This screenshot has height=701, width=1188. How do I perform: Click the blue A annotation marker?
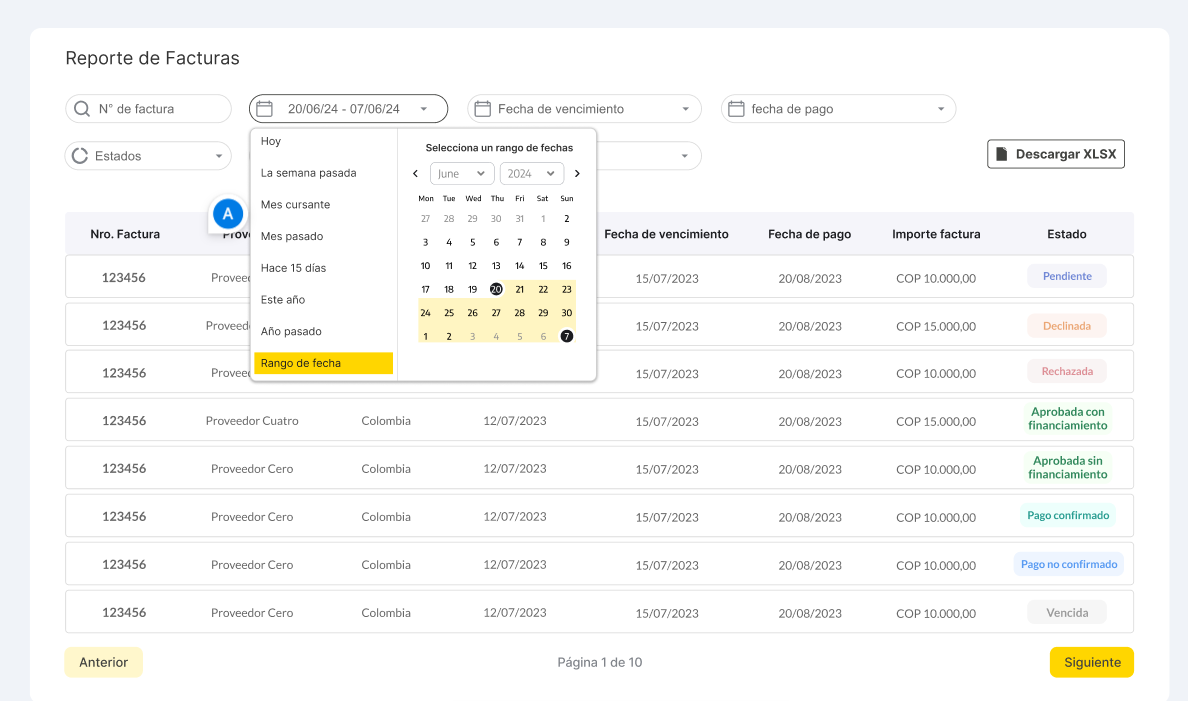(x=228, y=213)
